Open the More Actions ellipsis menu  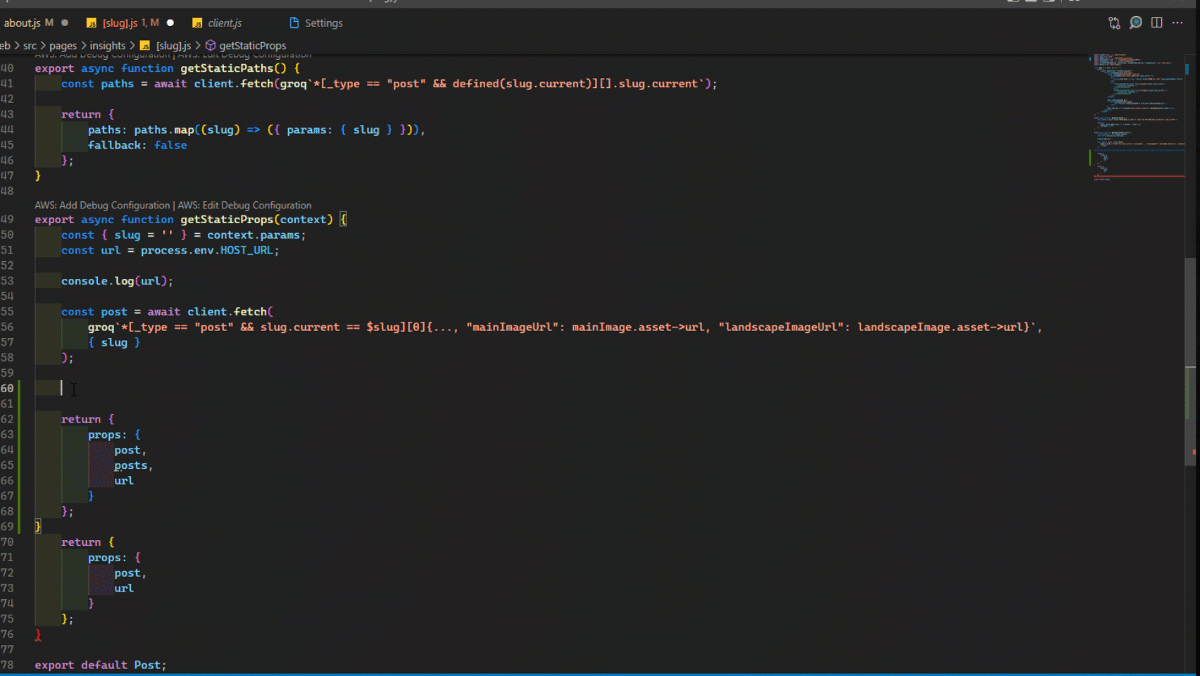click(1179, 22)
